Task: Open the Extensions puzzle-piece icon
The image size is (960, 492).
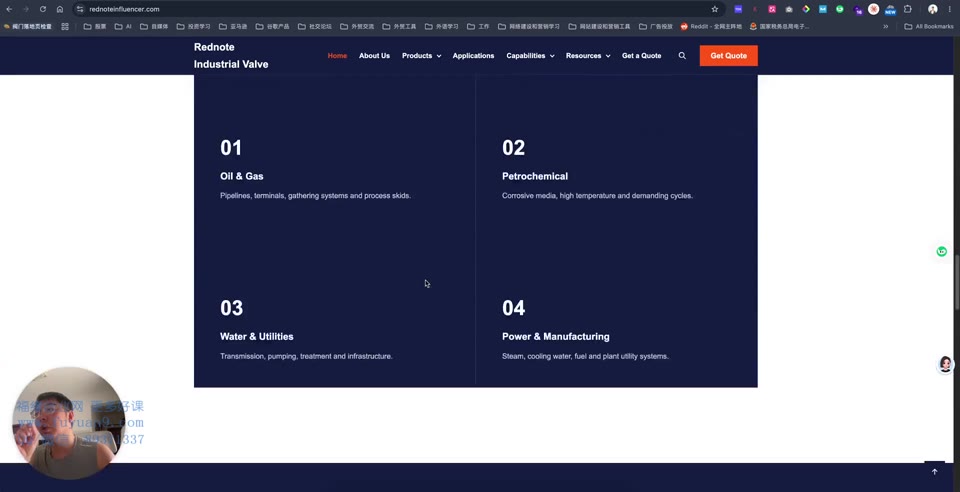Action: pyautogui.click(x=908, y=9)
